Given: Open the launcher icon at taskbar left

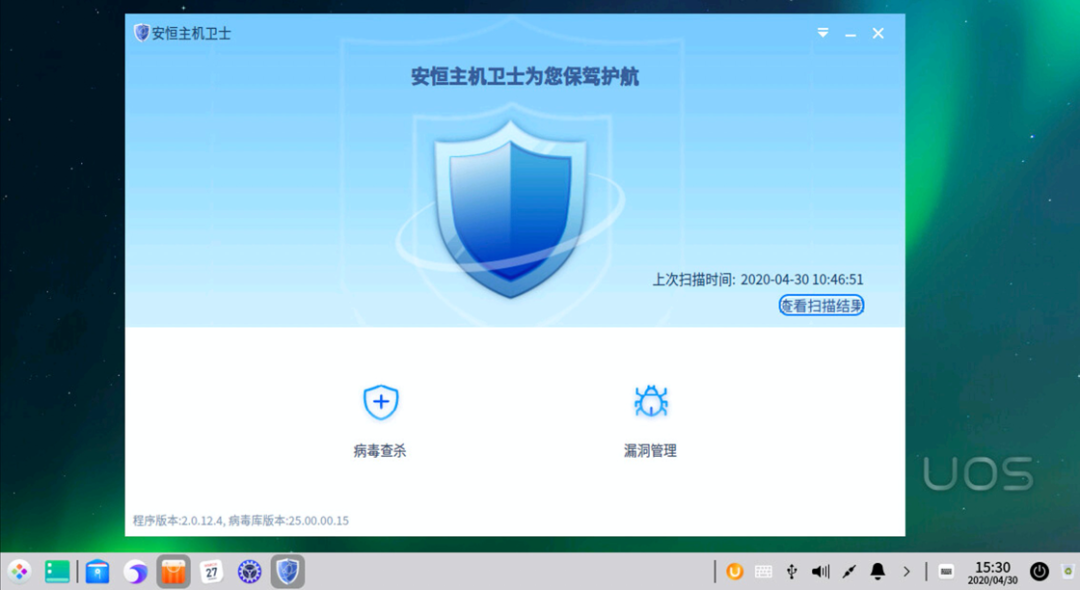Looking at the screenshot, I should [20, 571].
